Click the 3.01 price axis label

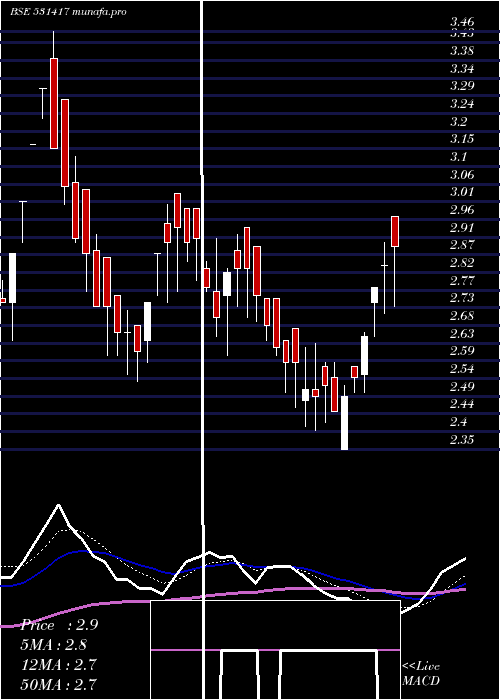462,192
